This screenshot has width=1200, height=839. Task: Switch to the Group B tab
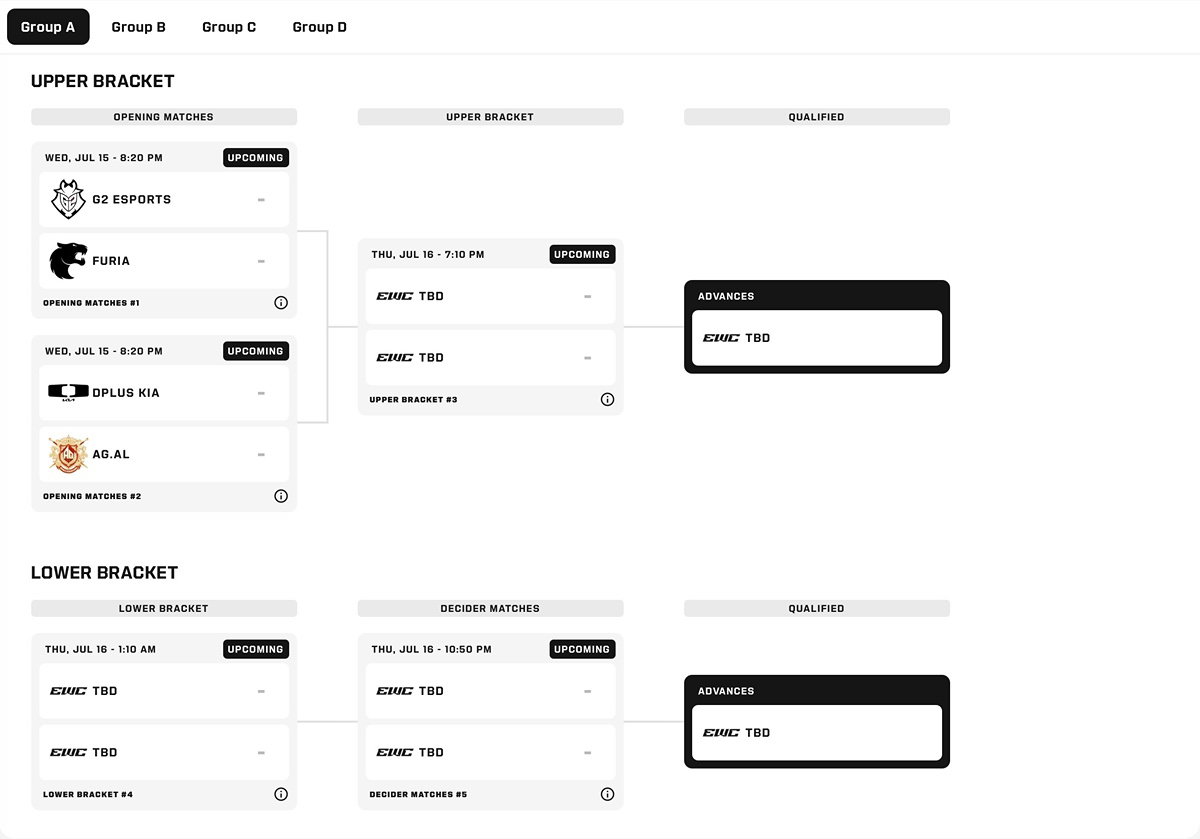(x=139, y=27)
